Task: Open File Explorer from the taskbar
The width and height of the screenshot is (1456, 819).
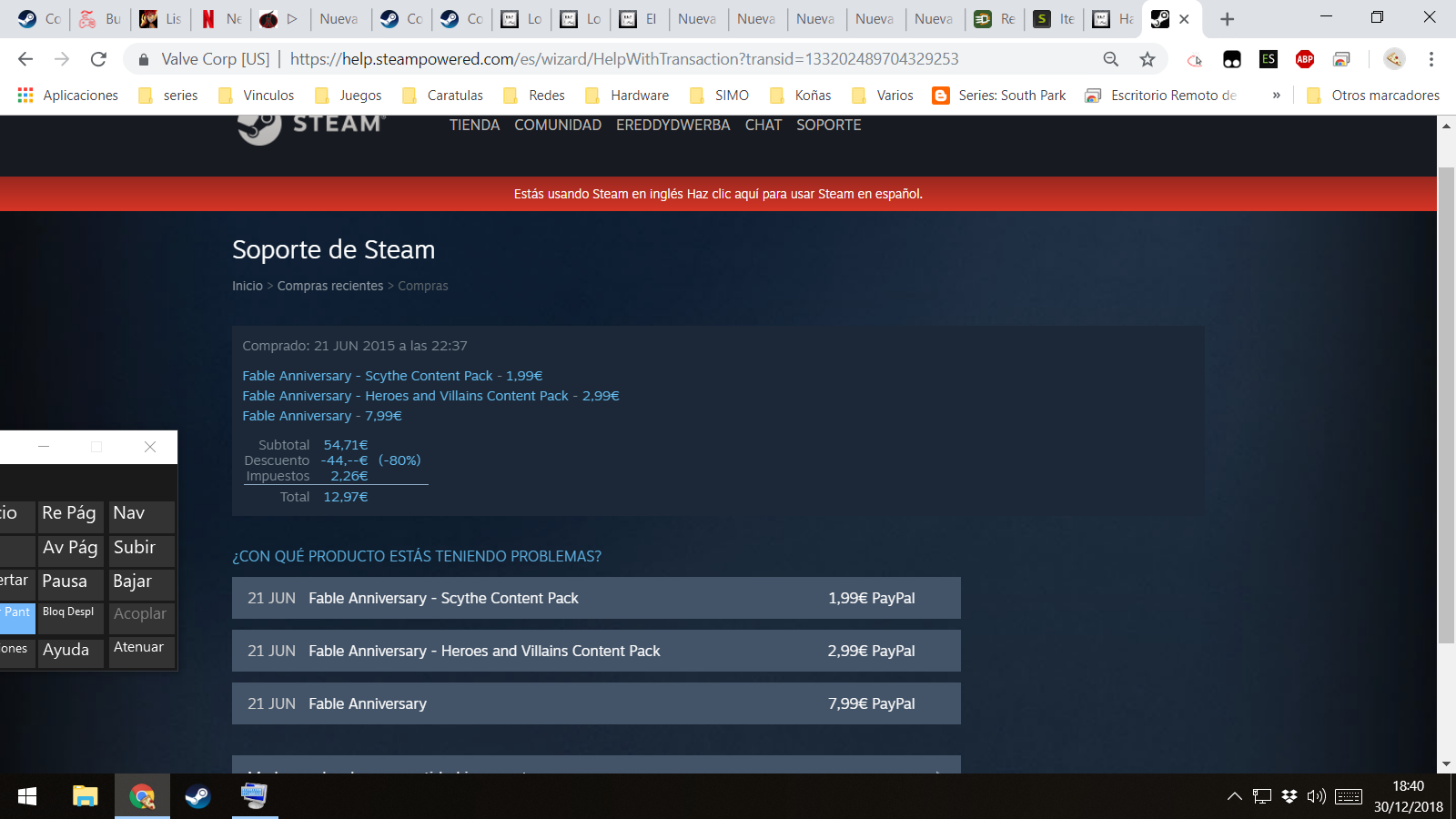Action: 85,796
